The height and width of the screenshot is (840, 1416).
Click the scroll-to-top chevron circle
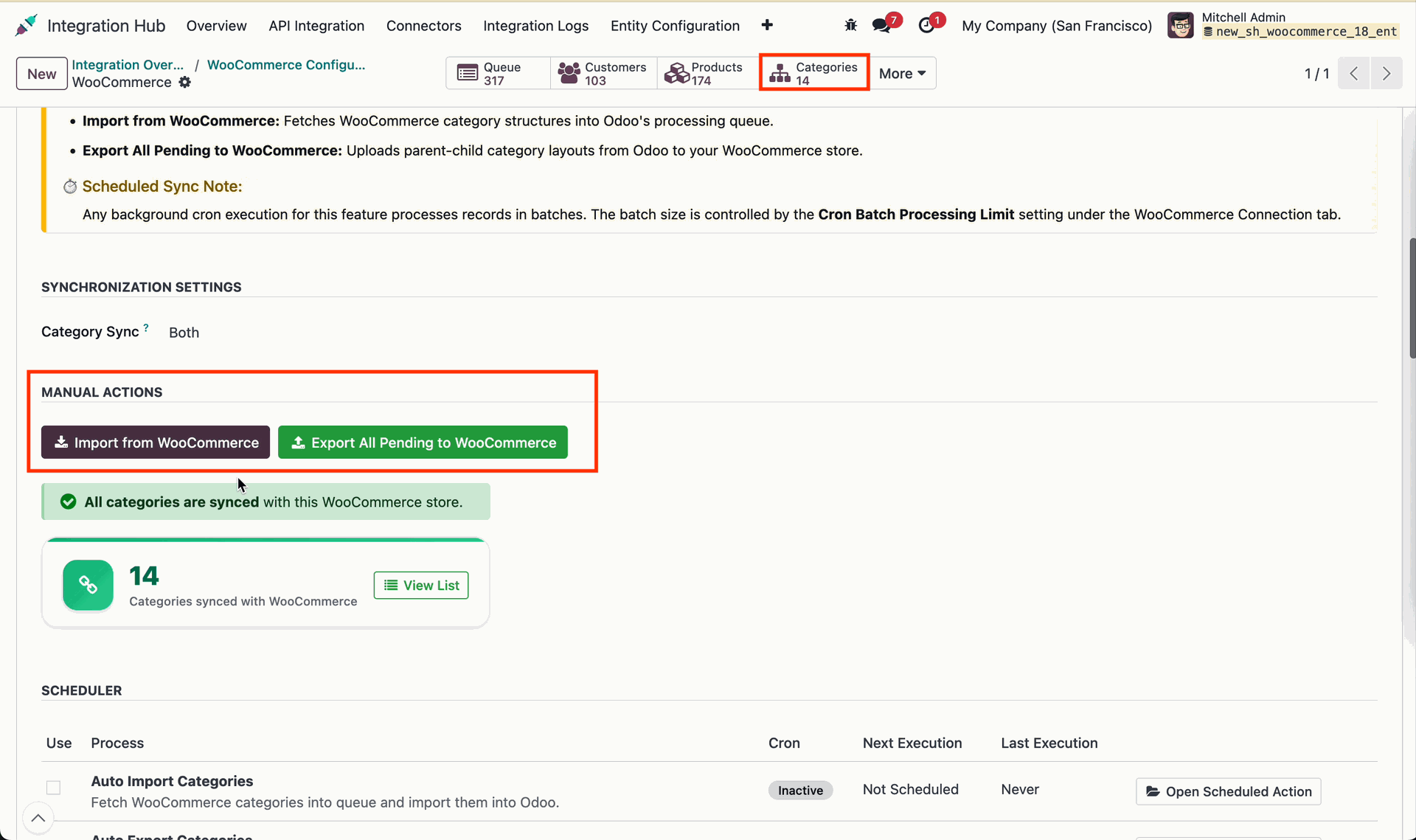coord(38,818)
